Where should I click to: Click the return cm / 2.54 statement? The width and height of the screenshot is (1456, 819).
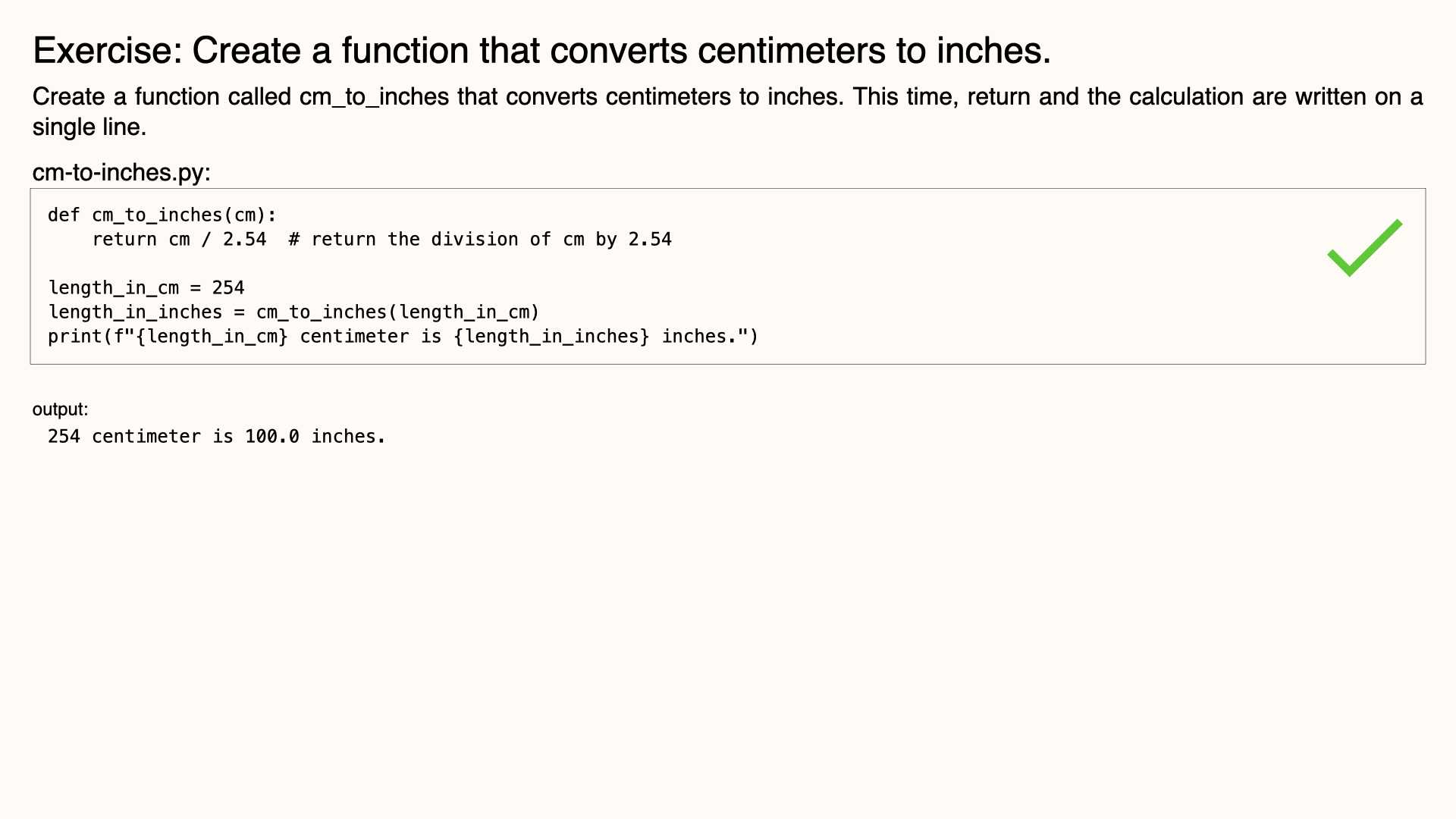pyautogui.click(x=179, y=240)
